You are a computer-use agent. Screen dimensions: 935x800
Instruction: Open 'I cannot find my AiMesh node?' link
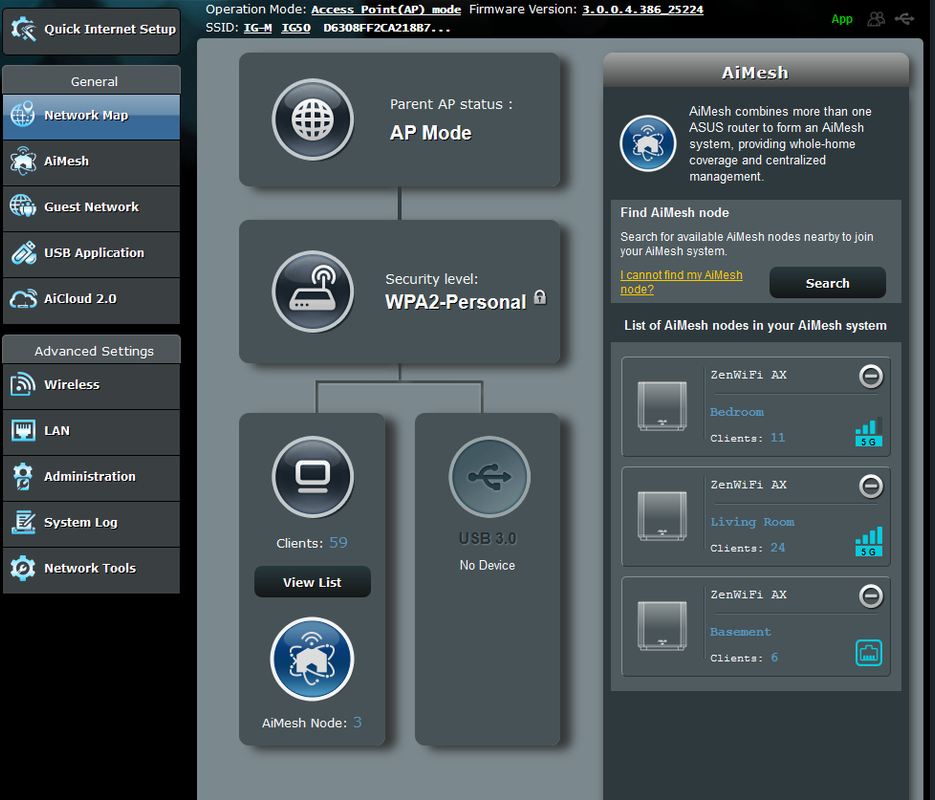tap(681, 283)
